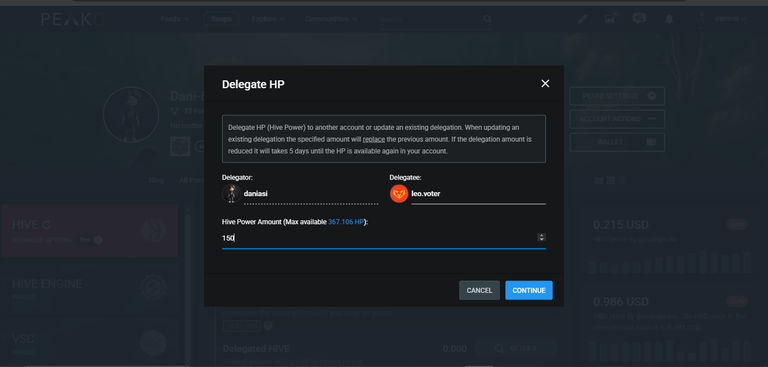The width and height of the screenshot is (768, 367).
Task: Expand the Explore dropdown menu
Action: [x=268, y=19]
